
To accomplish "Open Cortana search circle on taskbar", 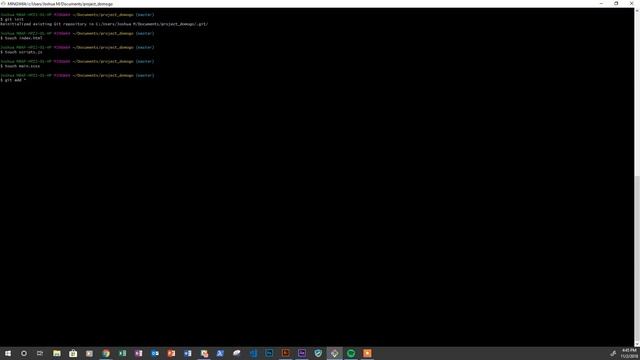I will coord(24,353).
